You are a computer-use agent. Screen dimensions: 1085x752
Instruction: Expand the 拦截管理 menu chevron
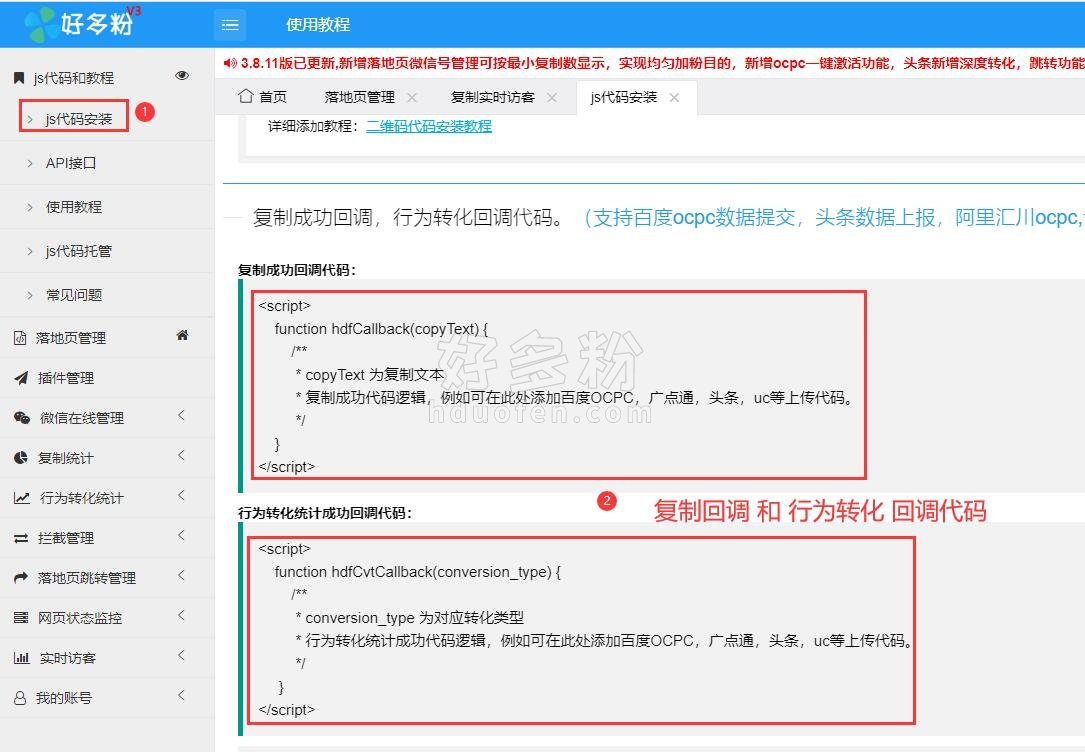(181, 535)
